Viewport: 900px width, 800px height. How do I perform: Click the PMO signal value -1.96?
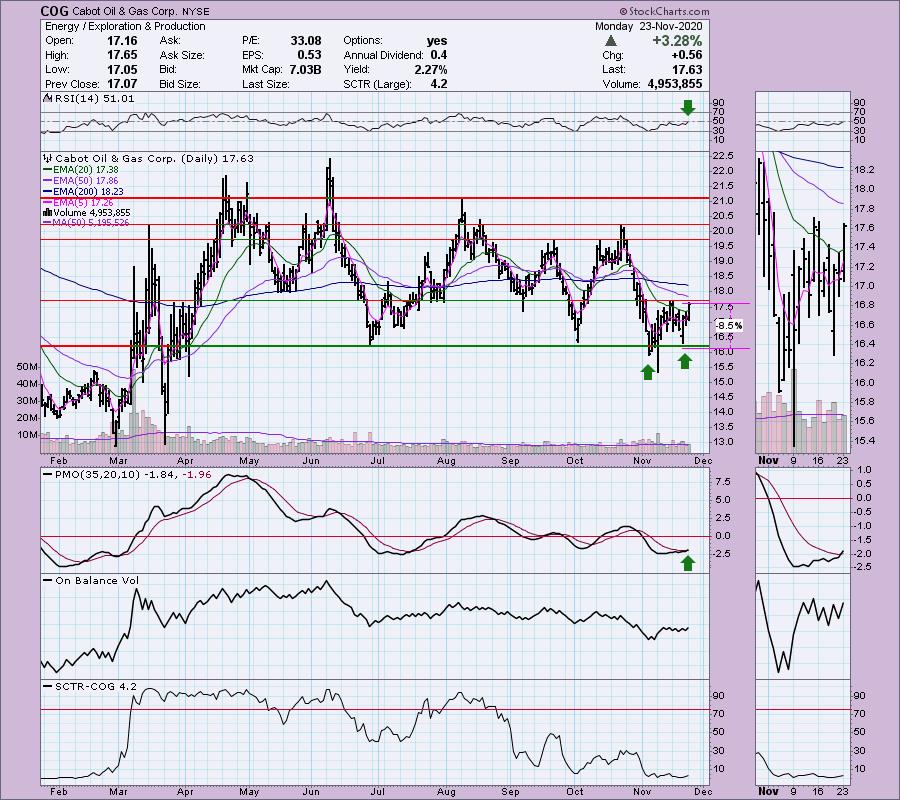(x=196, y=475)
